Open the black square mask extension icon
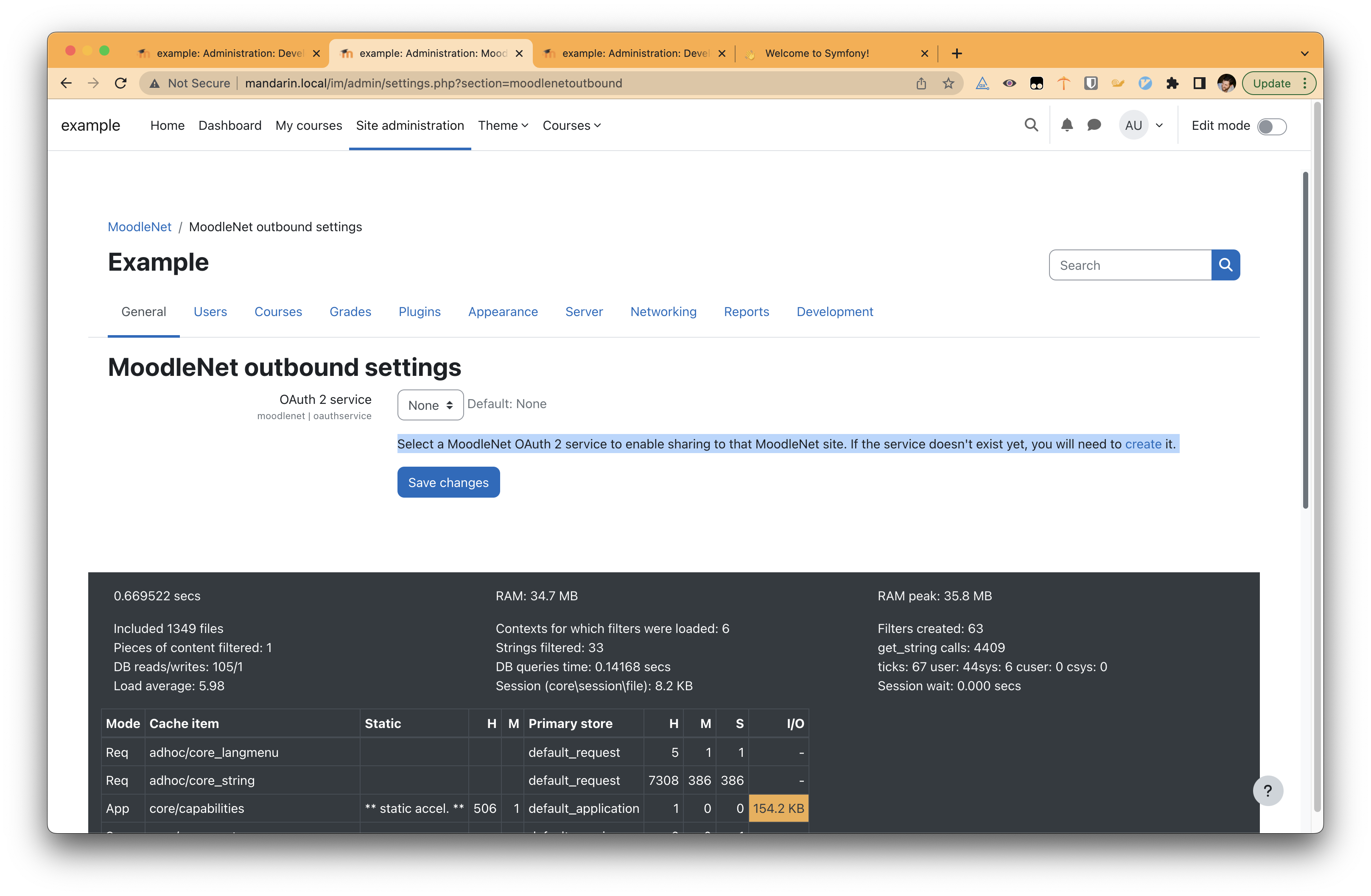1371x896 pixels. click(1036, 83)
